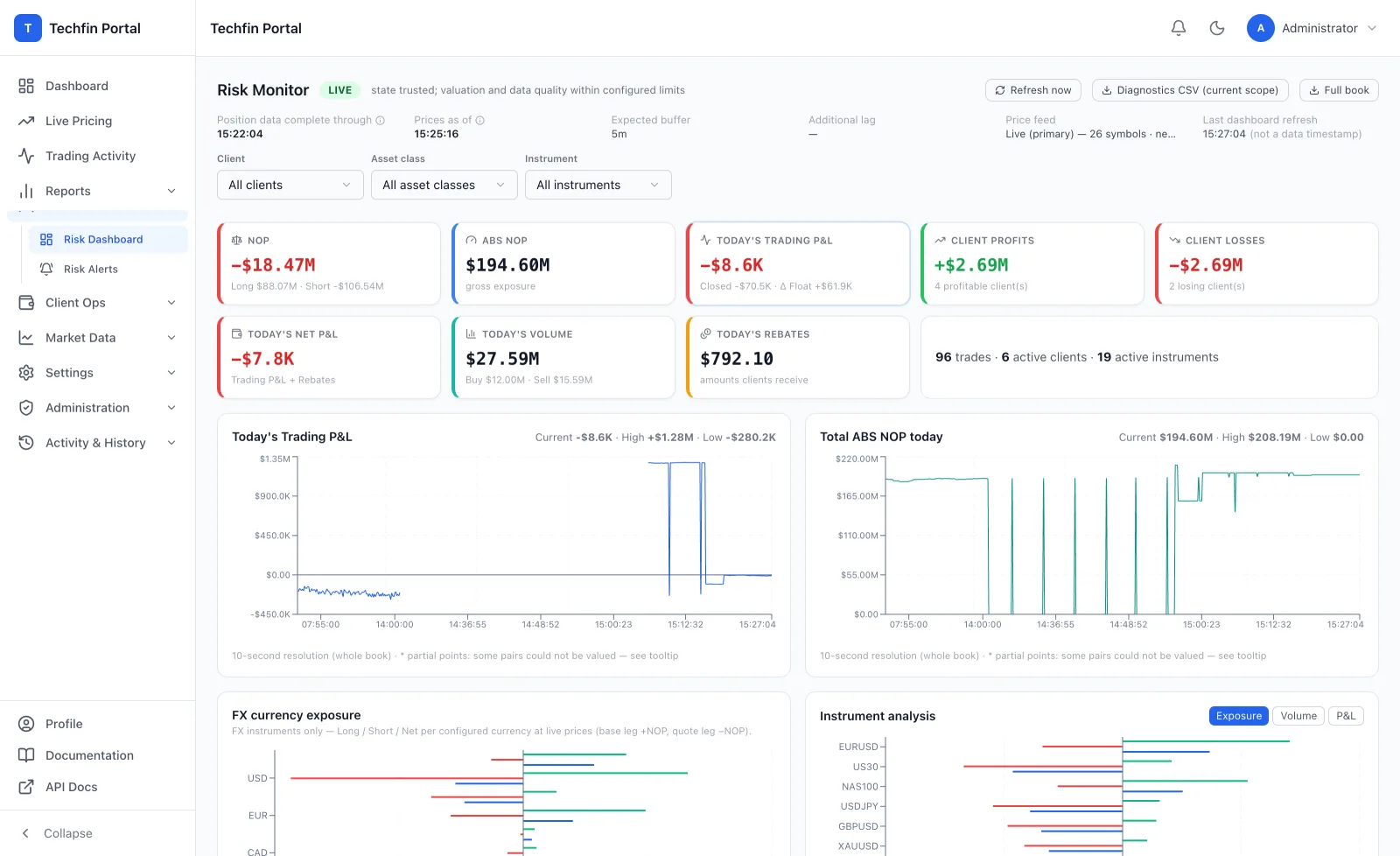Expand the Market Data chevron
Screen dimensions: 1400x856
point(171,338)
